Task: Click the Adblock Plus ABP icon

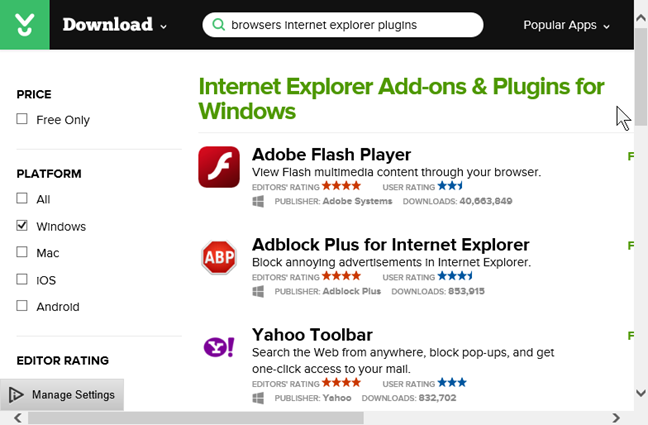Action: click(x=218, y=257)
